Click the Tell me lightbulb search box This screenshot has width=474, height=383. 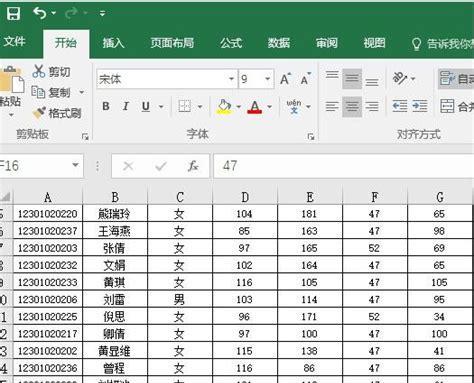(x=443, y=44)
